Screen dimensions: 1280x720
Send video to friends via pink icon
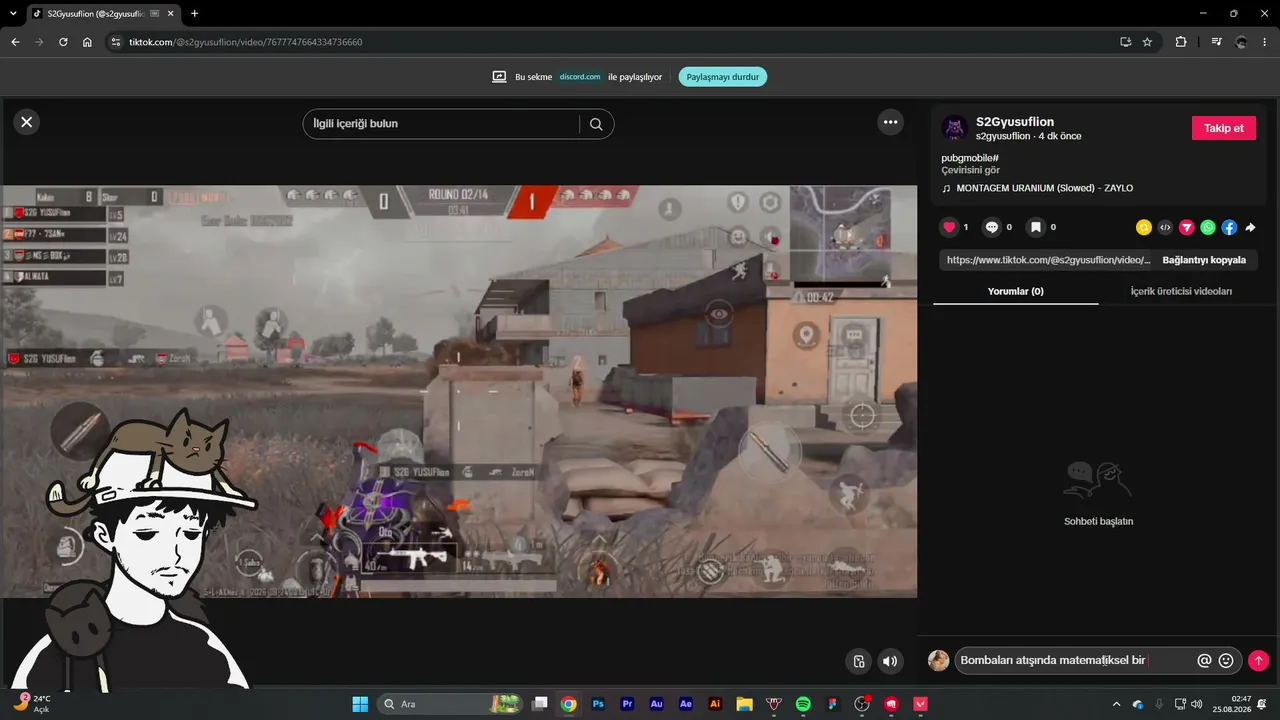click(1186, 227)
